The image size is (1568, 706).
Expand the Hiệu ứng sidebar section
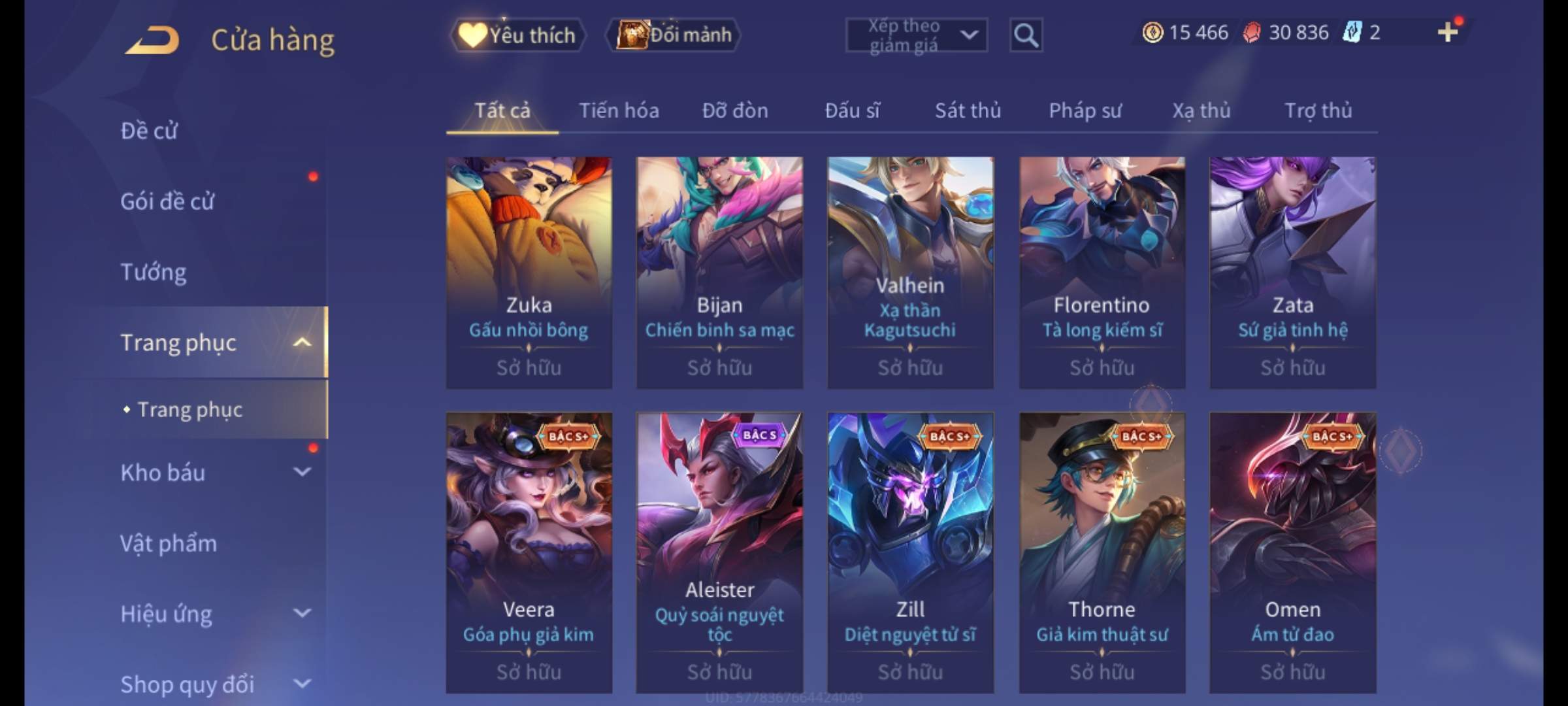click(x=302, y=613)
